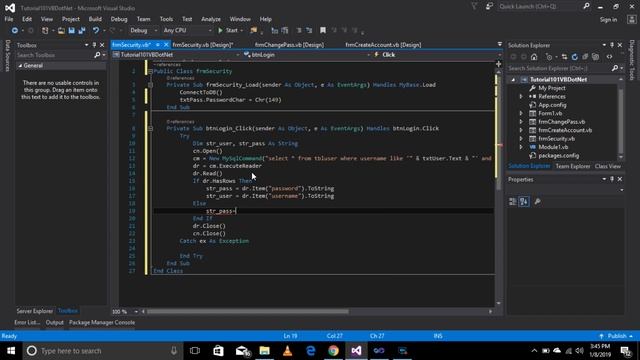
Task: Click the Solution Explorer search magnifier icon
Action: tap(615, 68)
